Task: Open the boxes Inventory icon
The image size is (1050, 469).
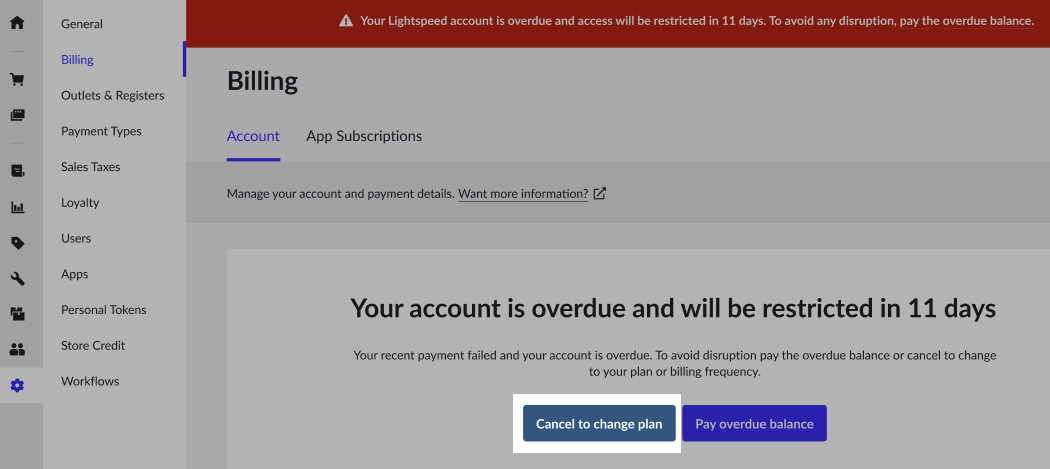Action: (x=17, y=314)
